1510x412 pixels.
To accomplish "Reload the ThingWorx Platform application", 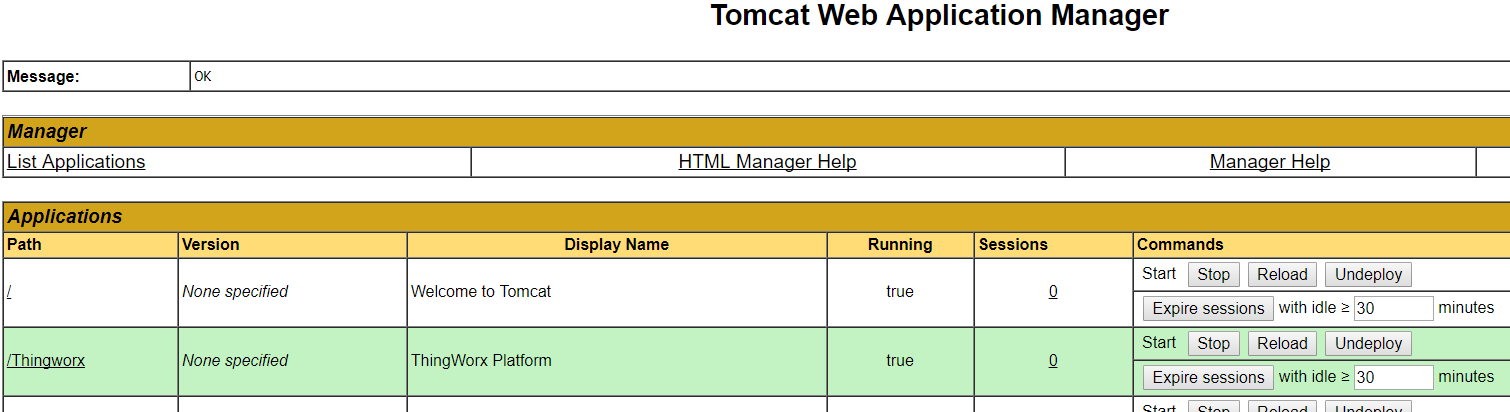I will point(1282,343).
